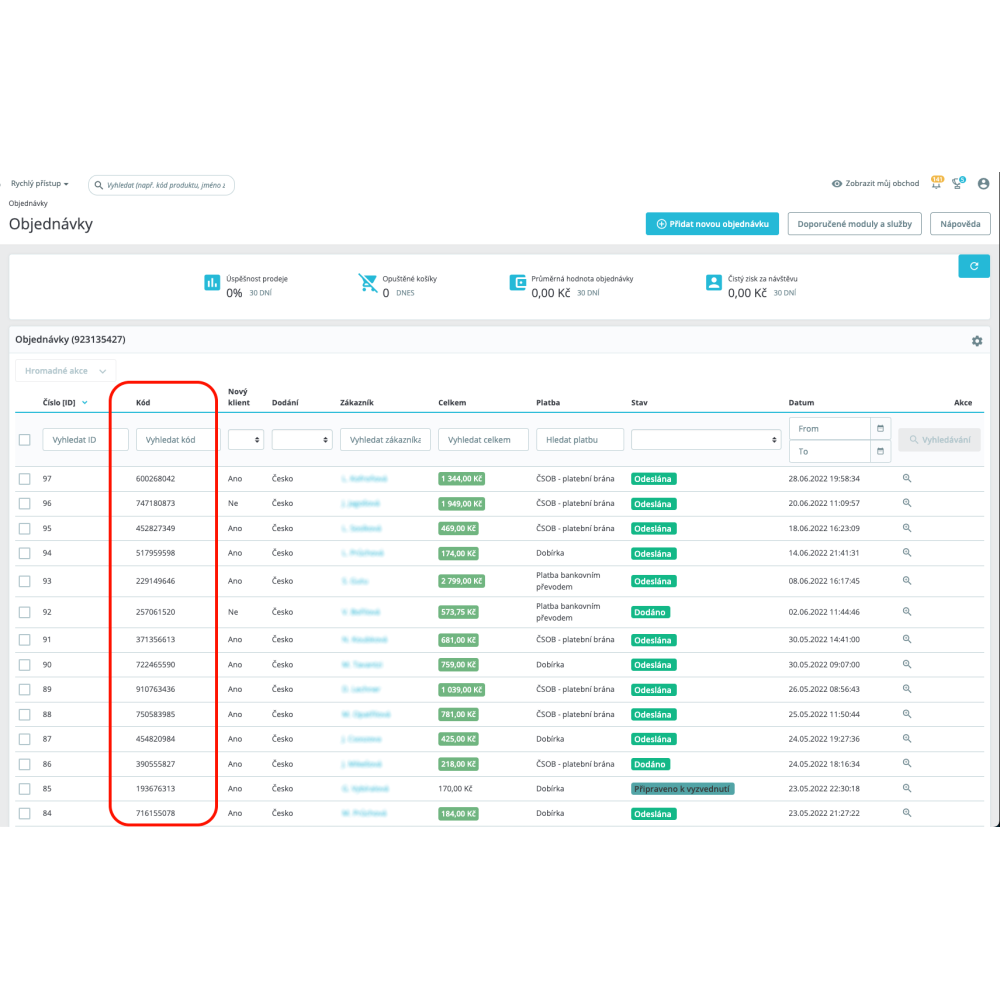This screenshot has height=1000, width=1000.
Task: Expand the Hromadné akce dropdown
Action: tap(66, 371)
